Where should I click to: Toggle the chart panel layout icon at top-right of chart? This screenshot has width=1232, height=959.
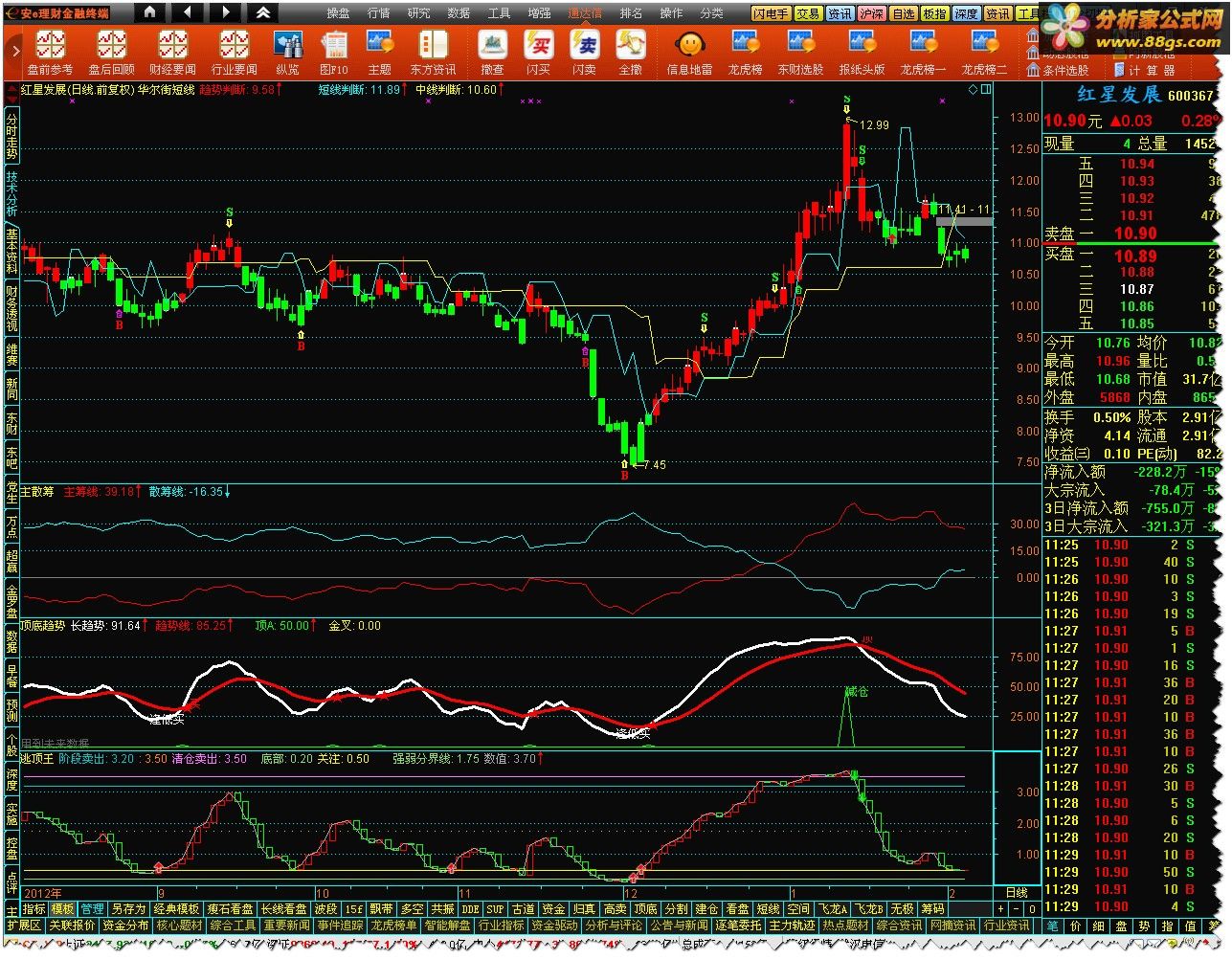click(987, 89)
